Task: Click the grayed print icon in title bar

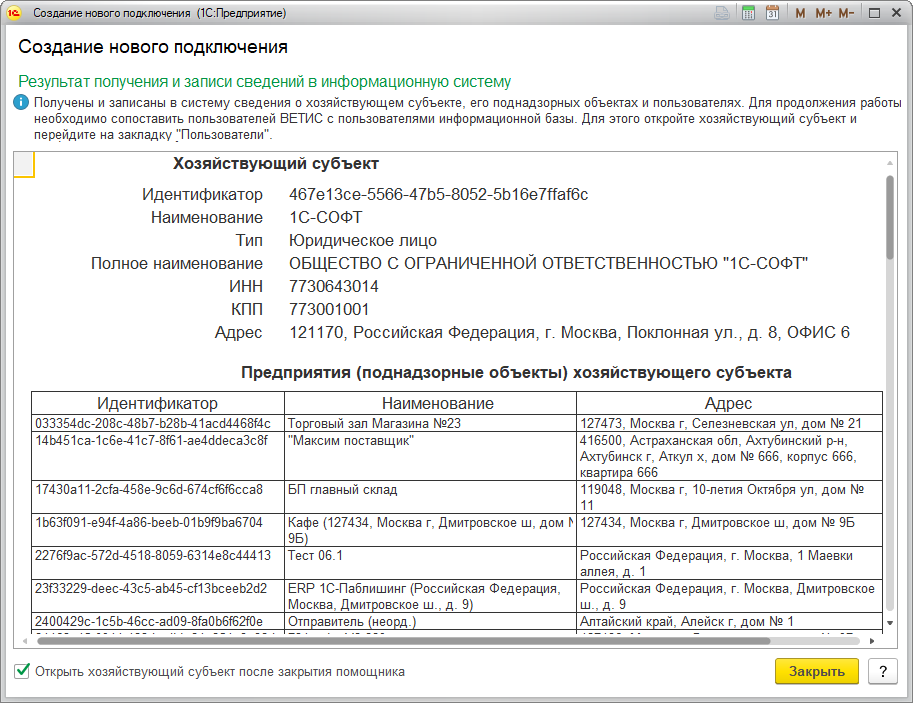Action: click(x=722, y=13)
